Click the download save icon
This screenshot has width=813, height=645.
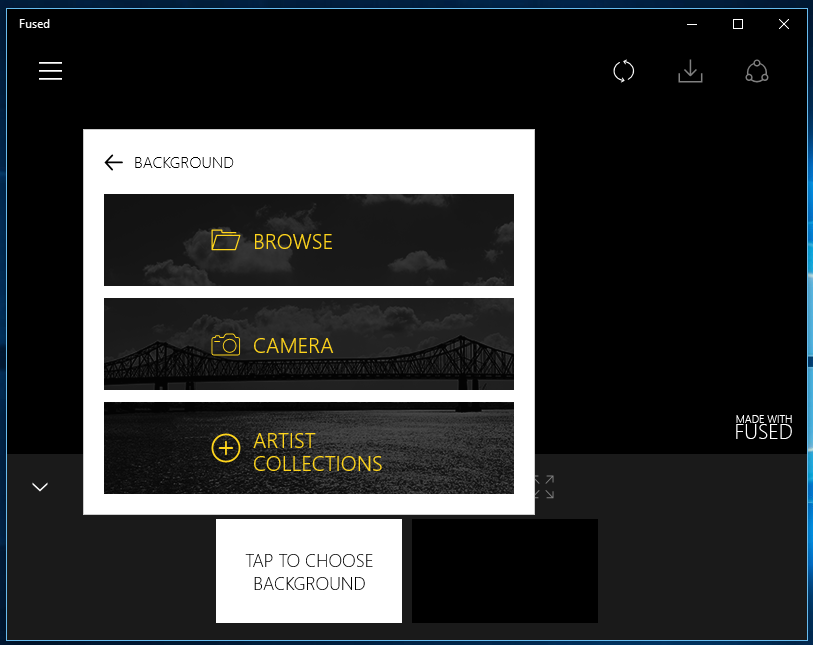click(690, 72)
